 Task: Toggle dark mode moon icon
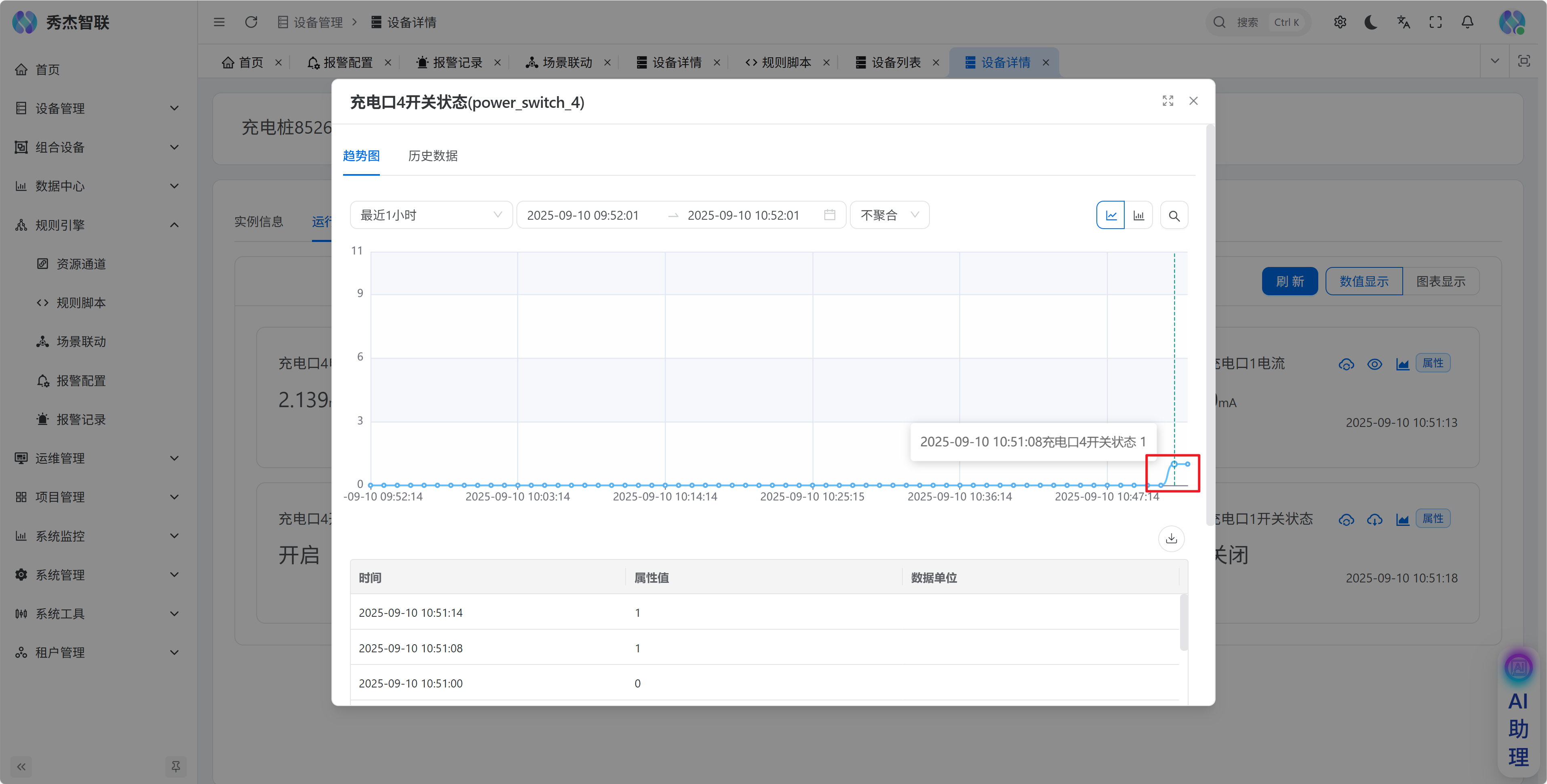[1371, 22]
